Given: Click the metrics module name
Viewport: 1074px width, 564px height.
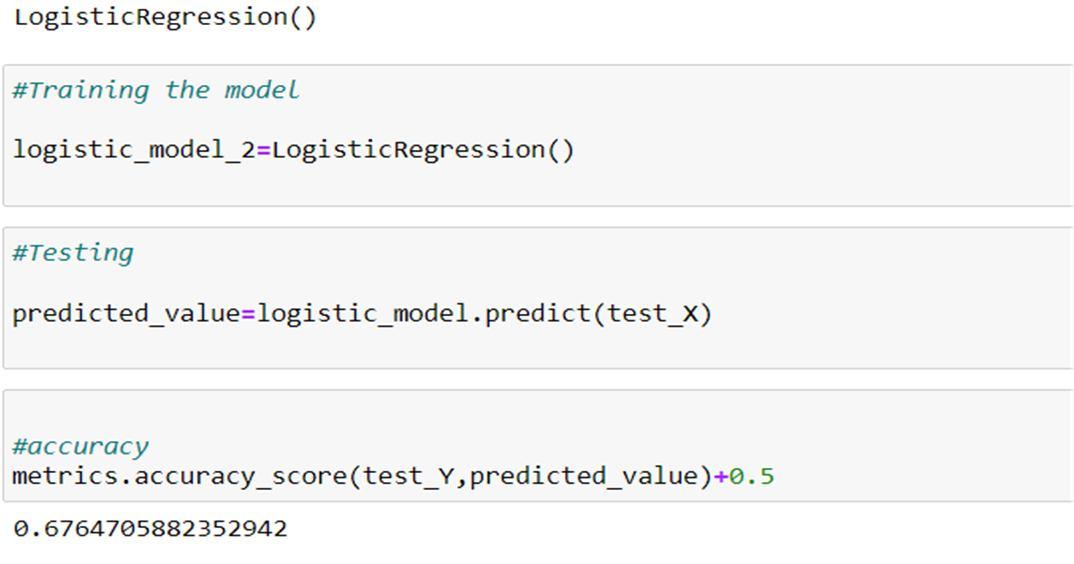Looking at the screenshot, I should (x=66, y=476).
